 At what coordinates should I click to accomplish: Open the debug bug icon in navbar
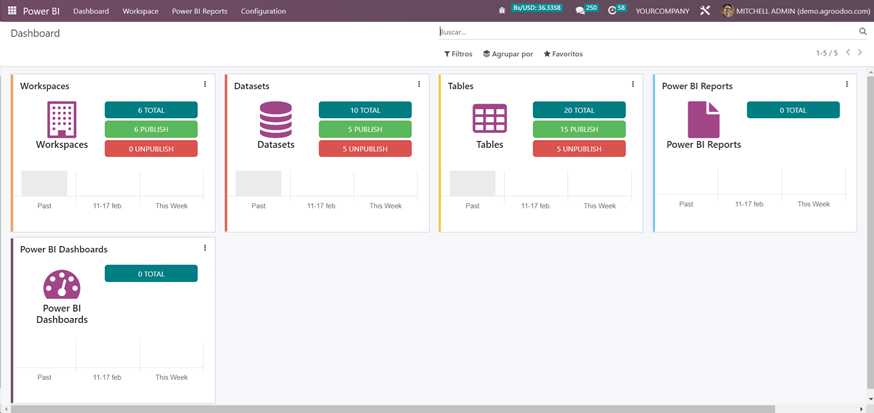pyautogui.click(x=501, y=11)
